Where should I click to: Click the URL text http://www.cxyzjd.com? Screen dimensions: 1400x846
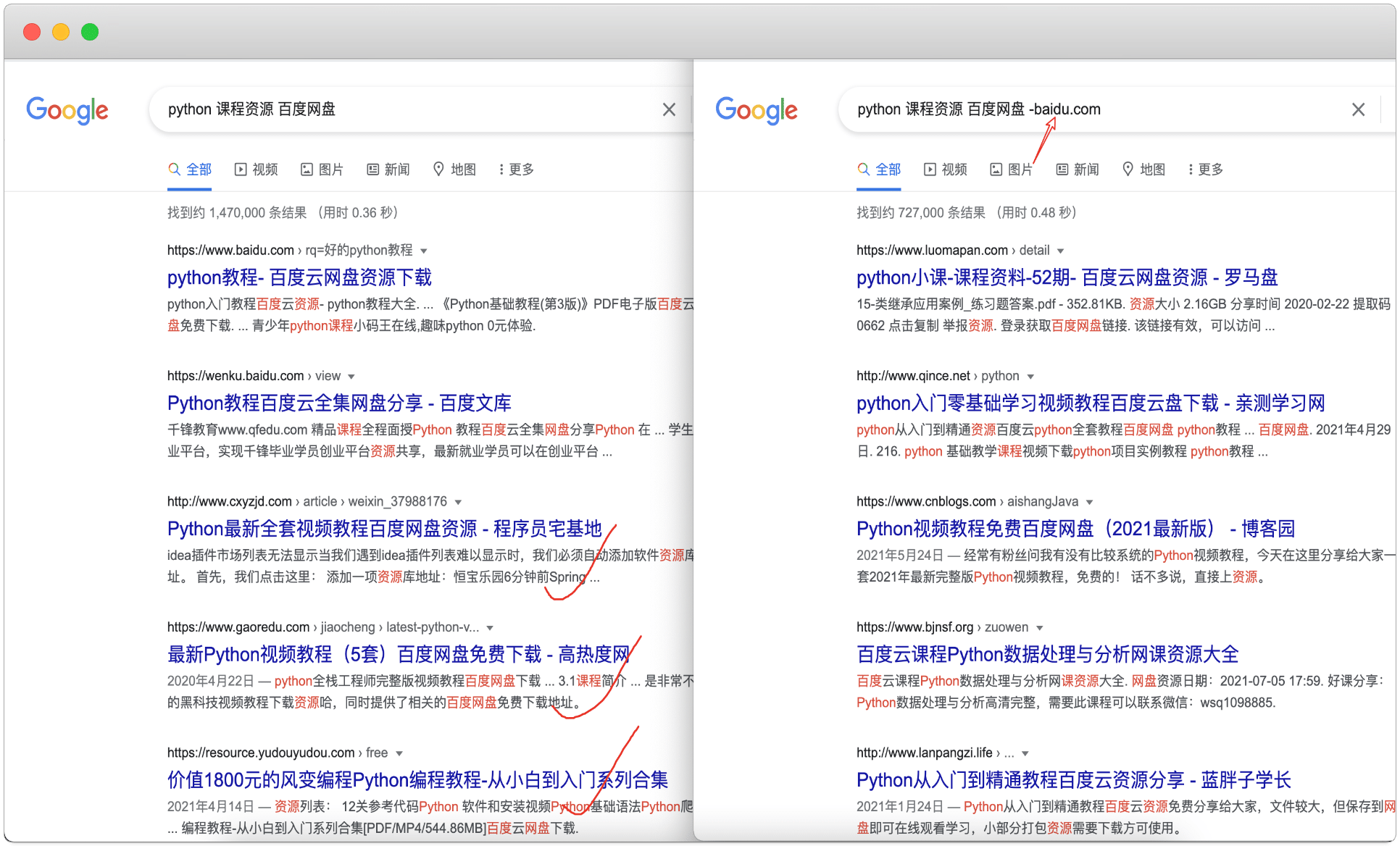tap(230, 501)
